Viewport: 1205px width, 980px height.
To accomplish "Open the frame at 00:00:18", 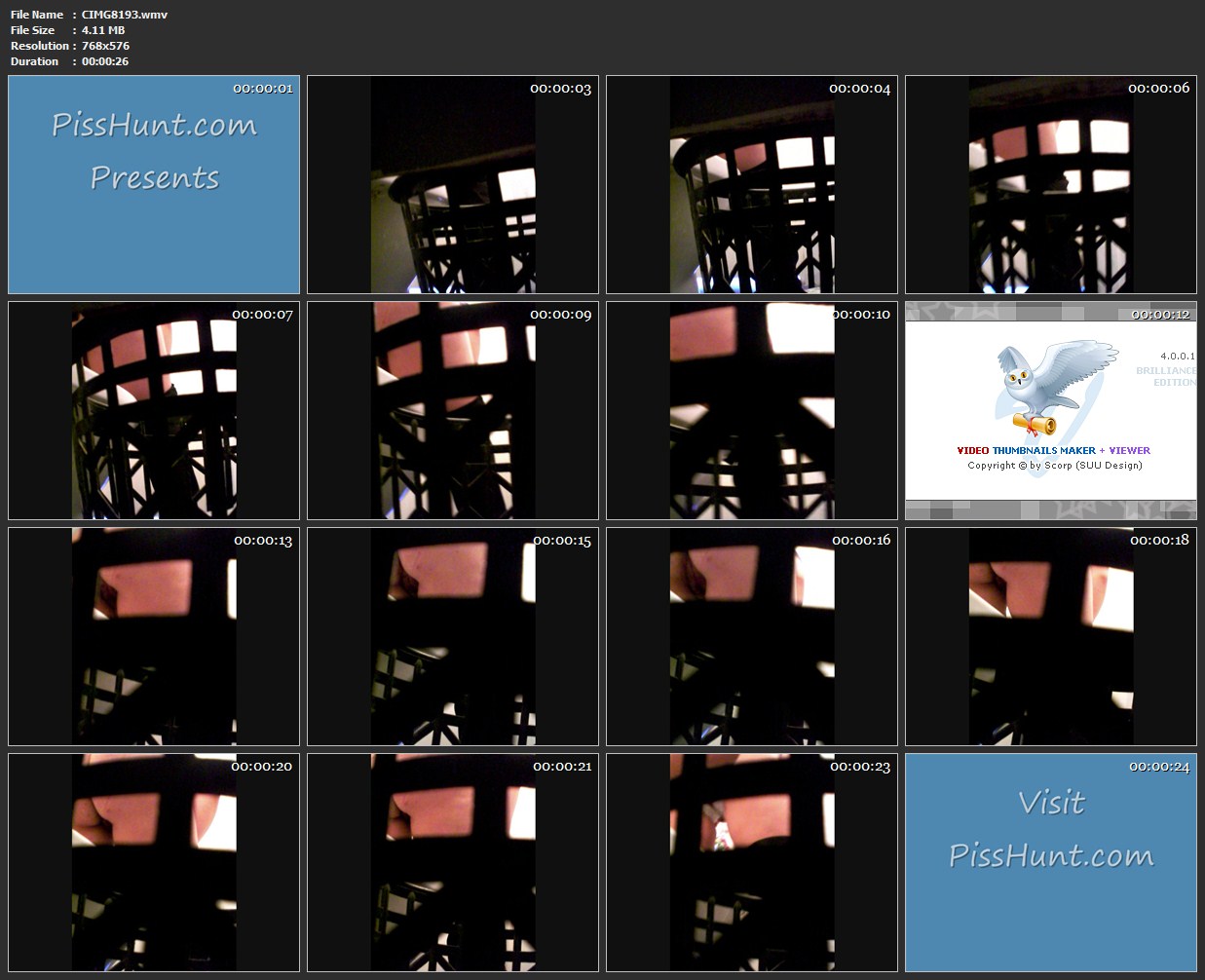I will pyautogui.click(x=1051, y=637).
